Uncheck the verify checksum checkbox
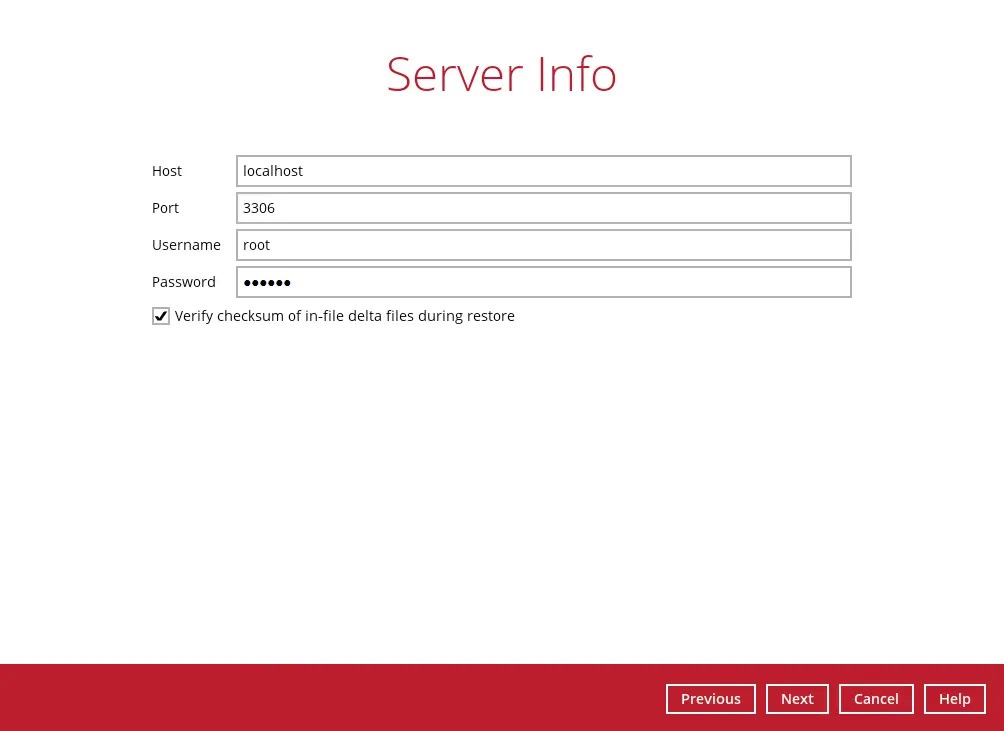Screen dimensions: 1004x731 161,316
